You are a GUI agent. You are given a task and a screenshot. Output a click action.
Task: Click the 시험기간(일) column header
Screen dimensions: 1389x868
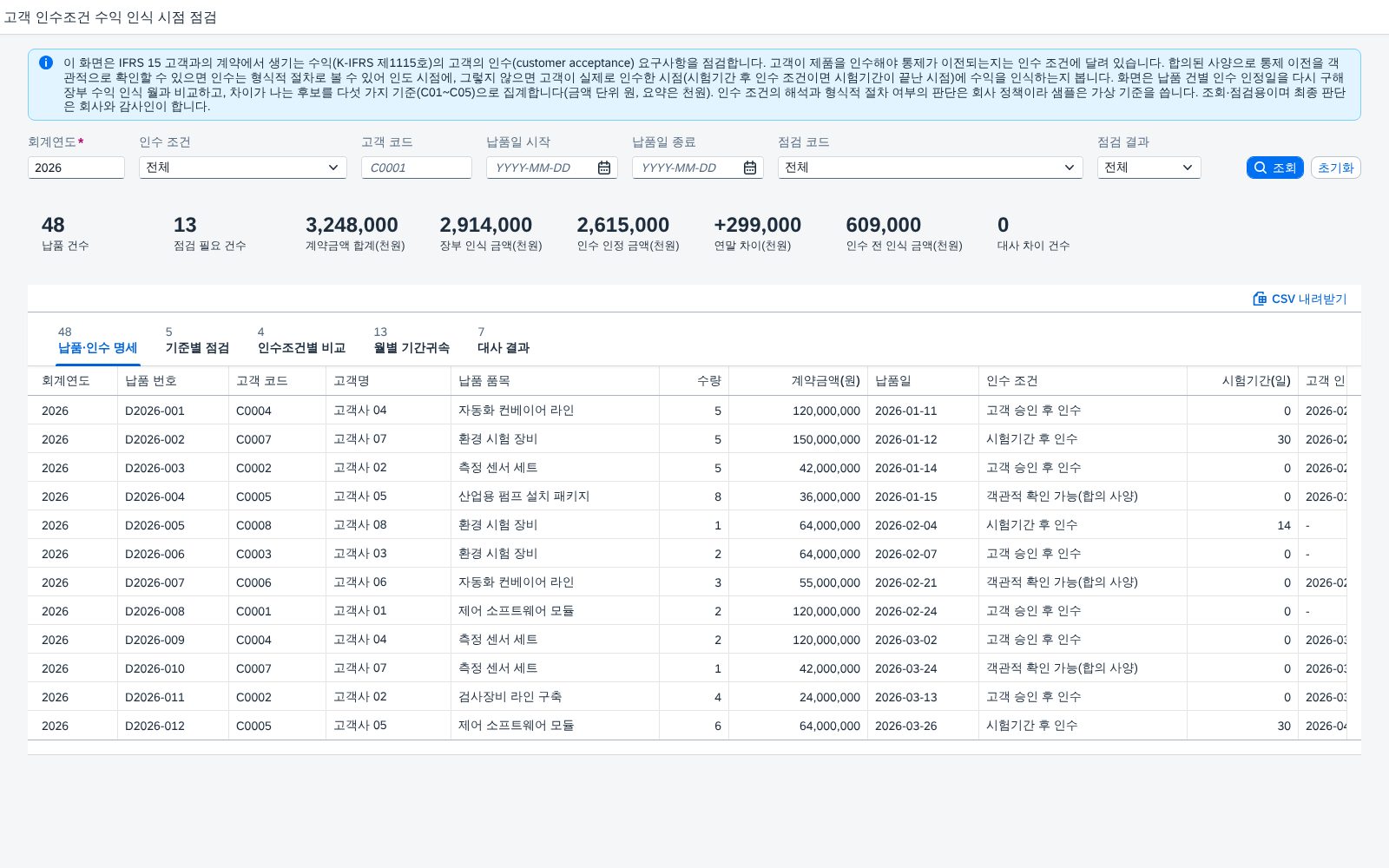[1243, 381]
